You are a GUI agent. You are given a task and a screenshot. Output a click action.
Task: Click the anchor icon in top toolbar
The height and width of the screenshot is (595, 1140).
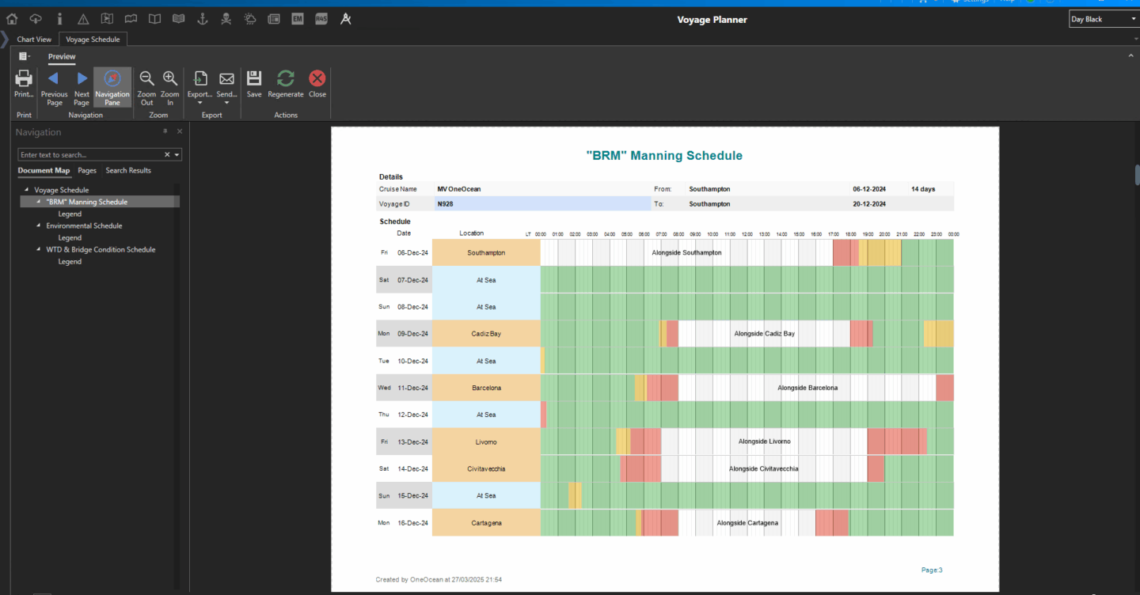coord(200,19)
